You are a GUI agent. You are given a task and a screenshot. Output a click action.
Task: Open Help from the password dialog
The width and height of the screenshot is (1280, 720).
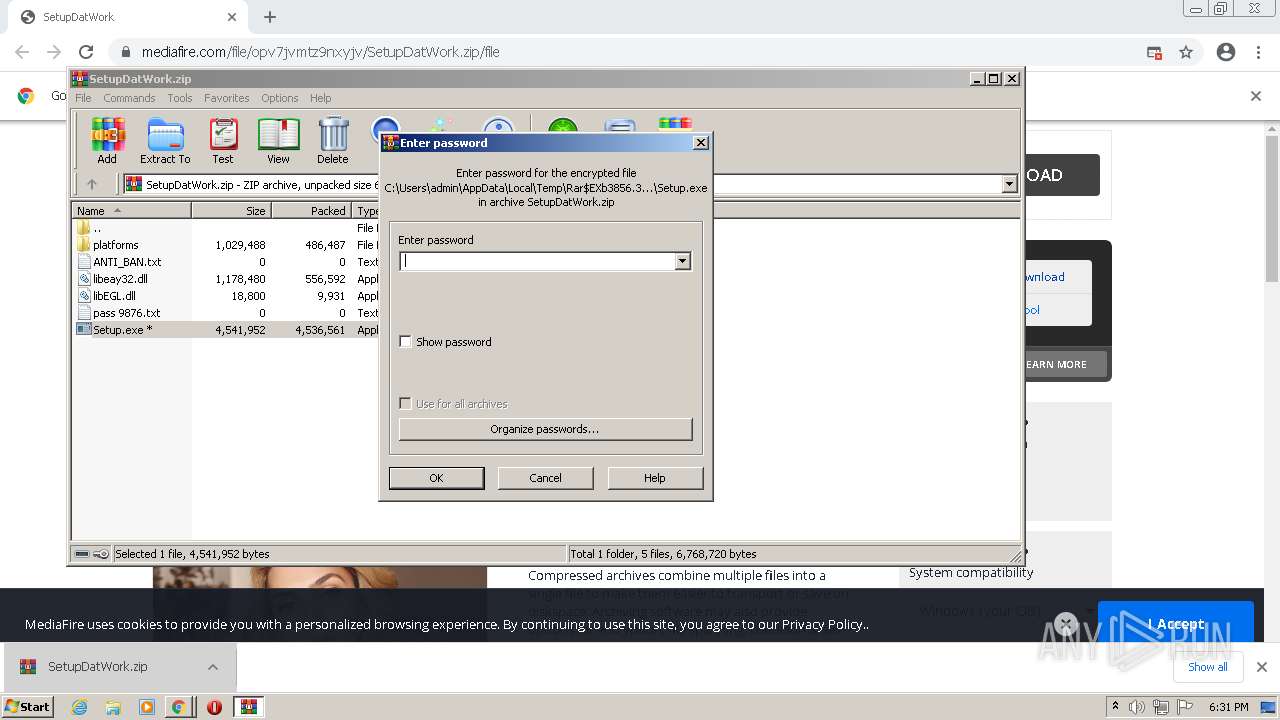[x=654, y=478]
